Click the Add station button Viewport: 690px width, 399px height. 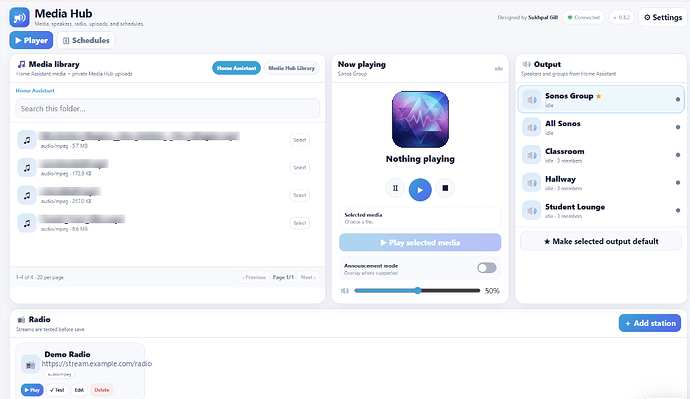coord(650,323)
